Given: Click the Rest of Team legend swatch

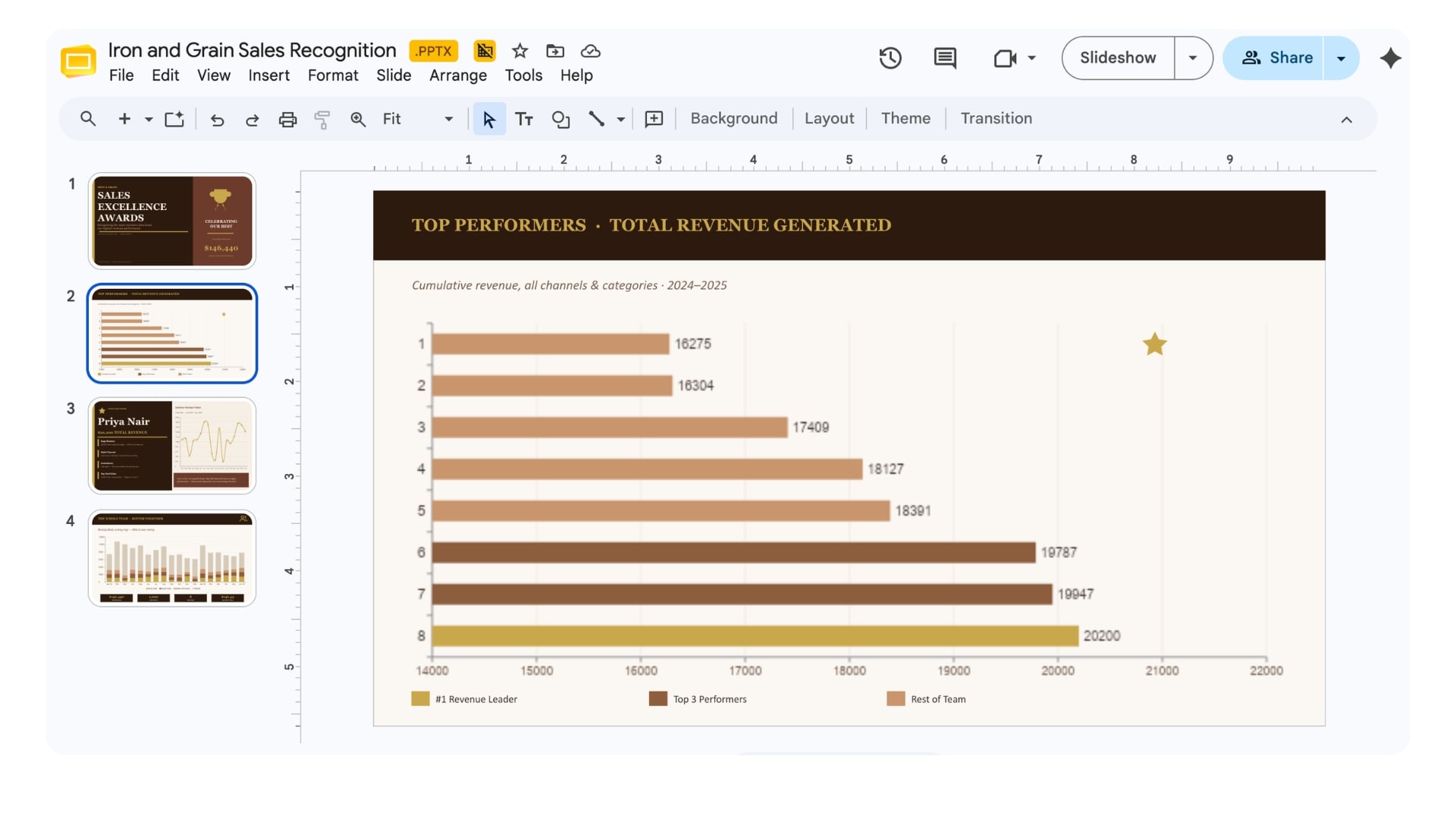Looking at the screenshot, I should (x=896, y=698).
